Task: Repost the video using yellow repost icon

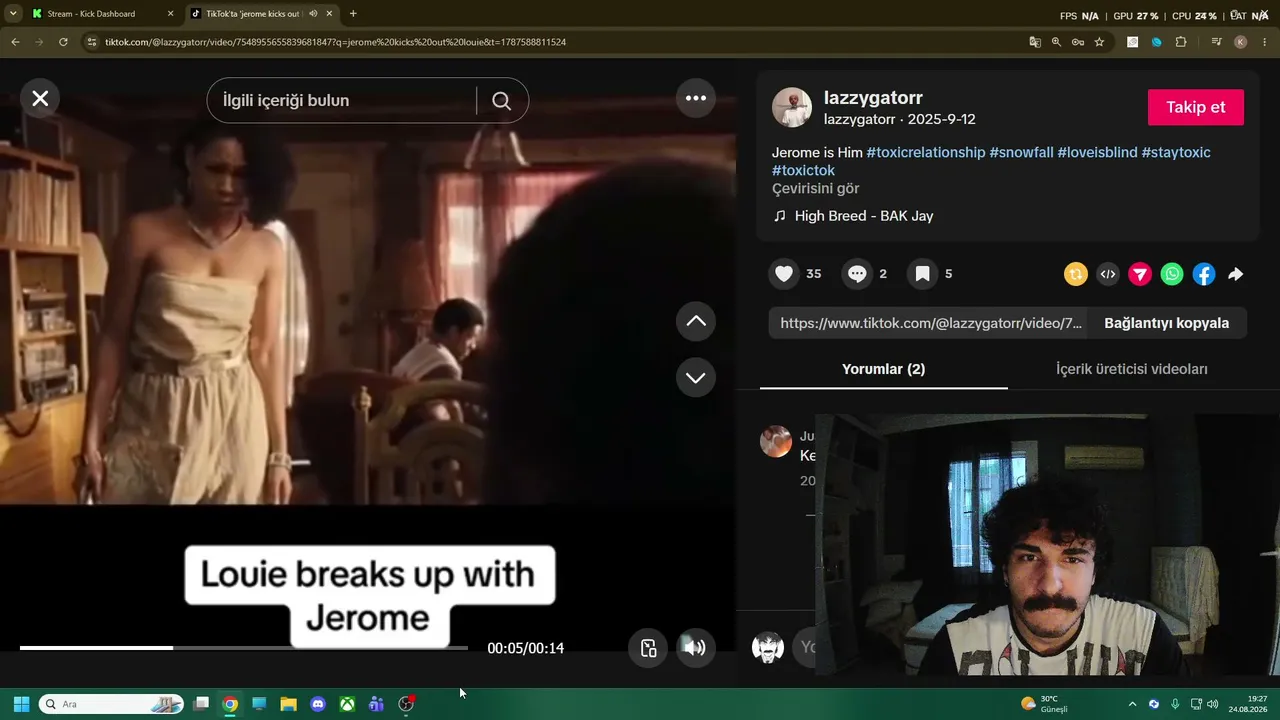Action: [1076, 274]
